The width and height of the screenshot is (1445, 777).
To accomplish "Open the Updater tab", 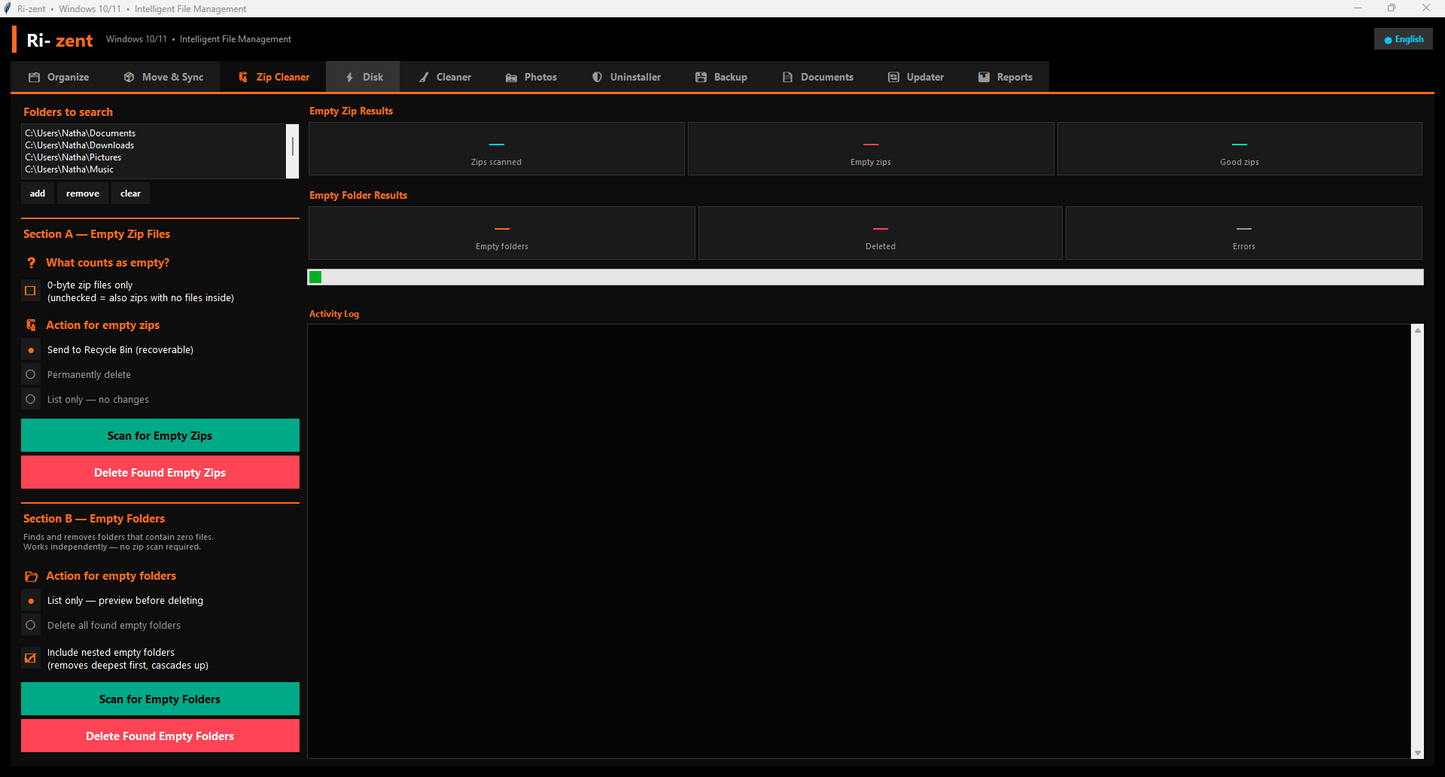I will point(916,77).
